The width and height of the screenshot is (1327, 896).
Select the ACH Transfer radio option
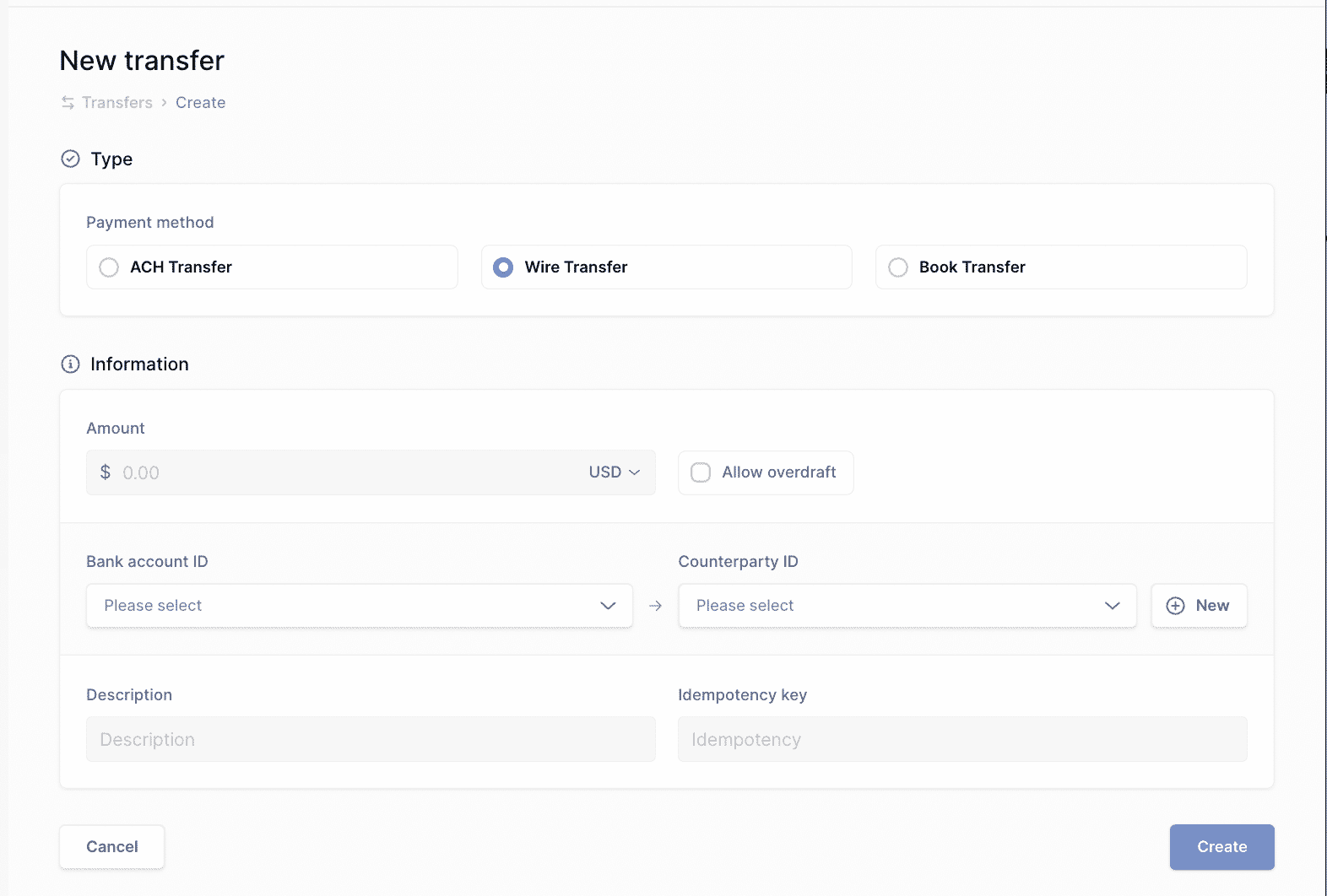pyautogui.click(x=272, y=267)
